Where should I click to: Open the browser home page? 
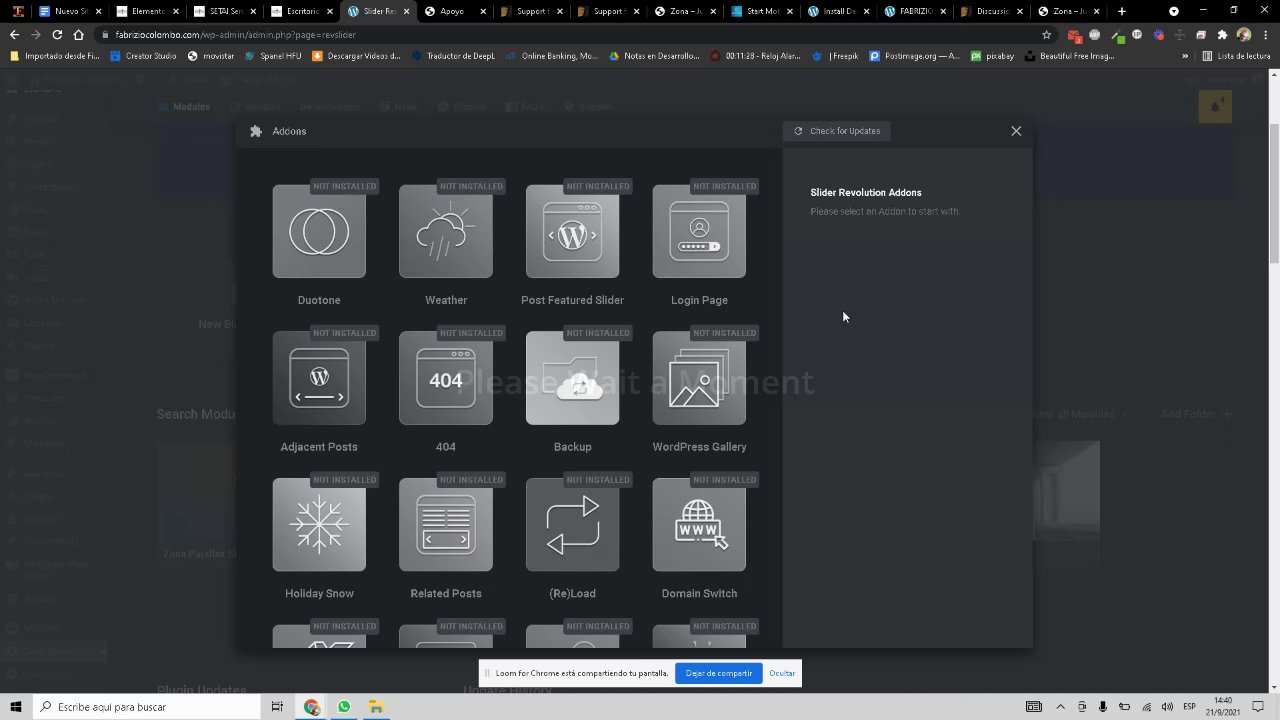click(x=79, y=34)
